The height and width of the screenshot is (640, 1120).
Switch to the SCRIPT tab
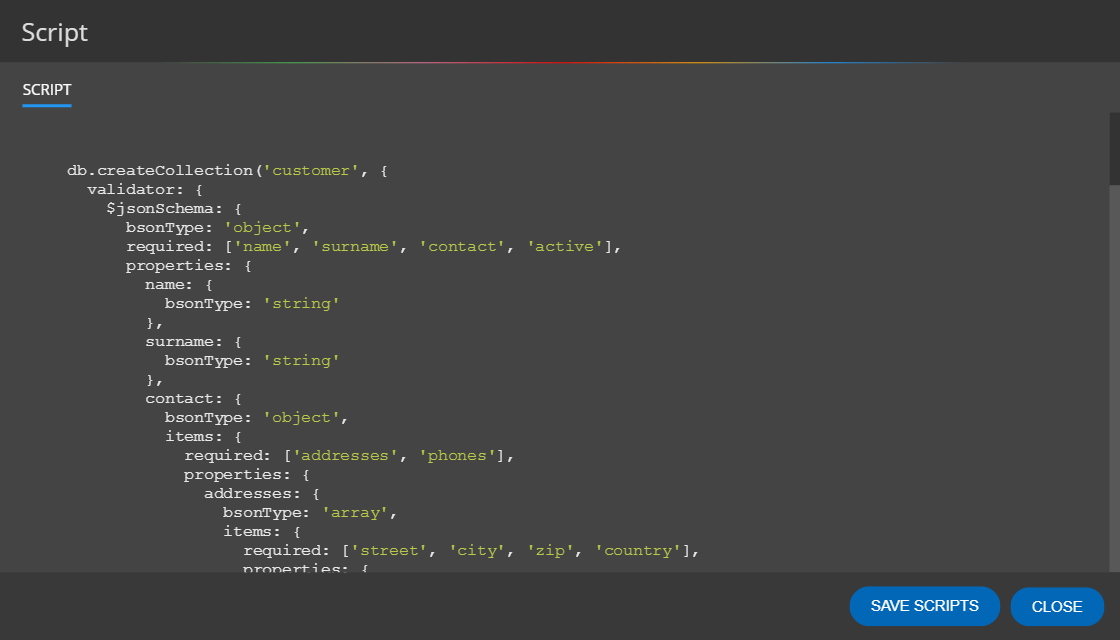pos(46,89)
